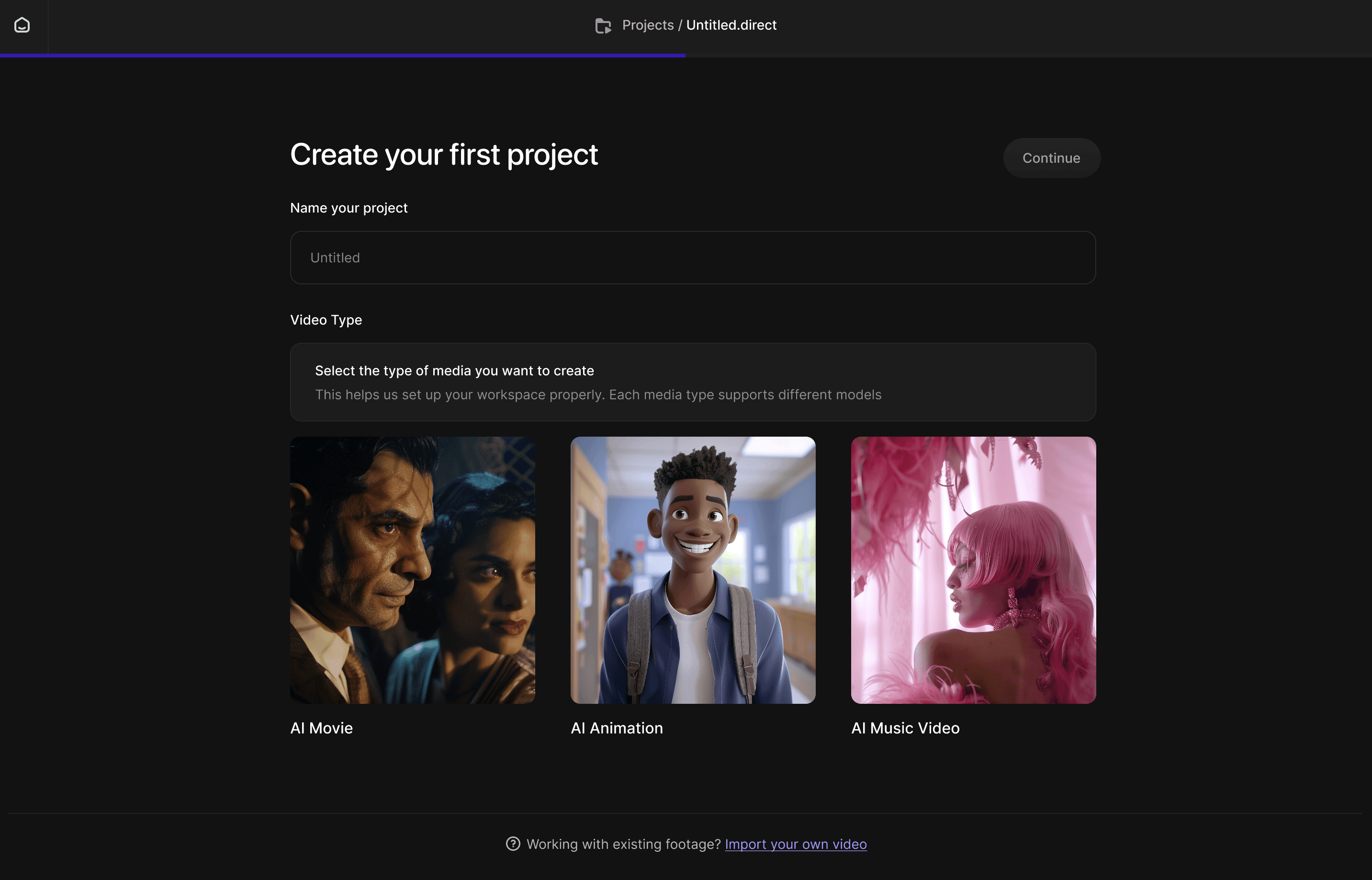Choose the AI Animation cartoon thumbnail

pyautogui.click(x=692, y=570)
